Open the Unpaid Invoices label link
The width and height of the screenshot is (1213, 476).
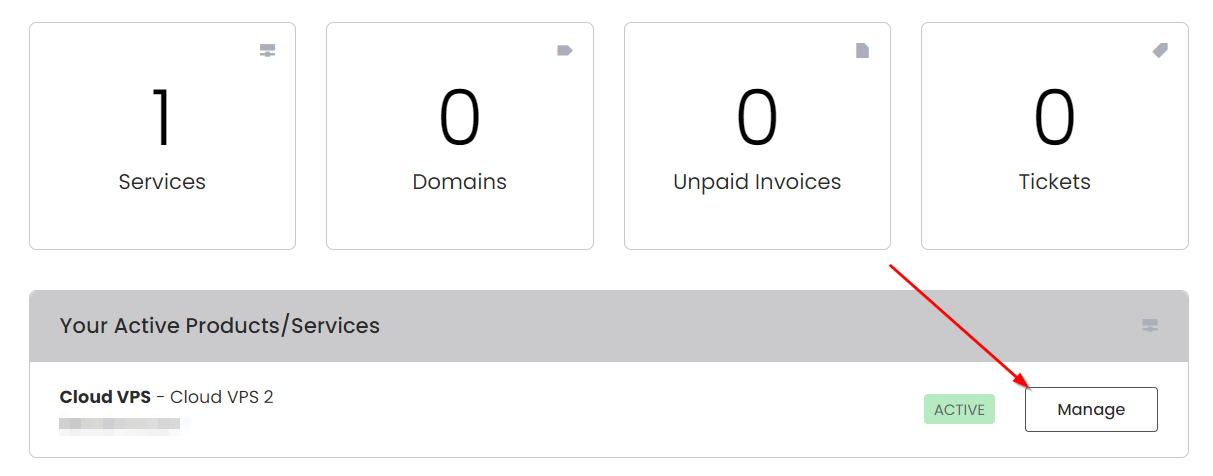click(x=757, y=182)
